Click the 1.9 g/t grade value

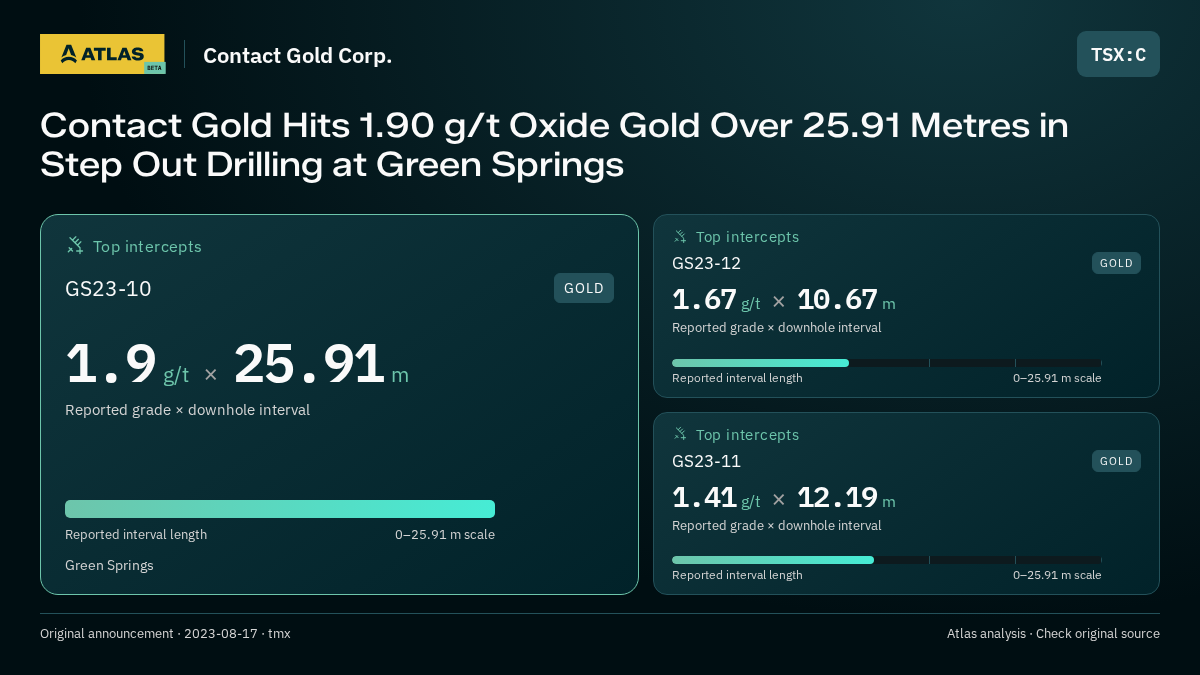click(127, 365)
